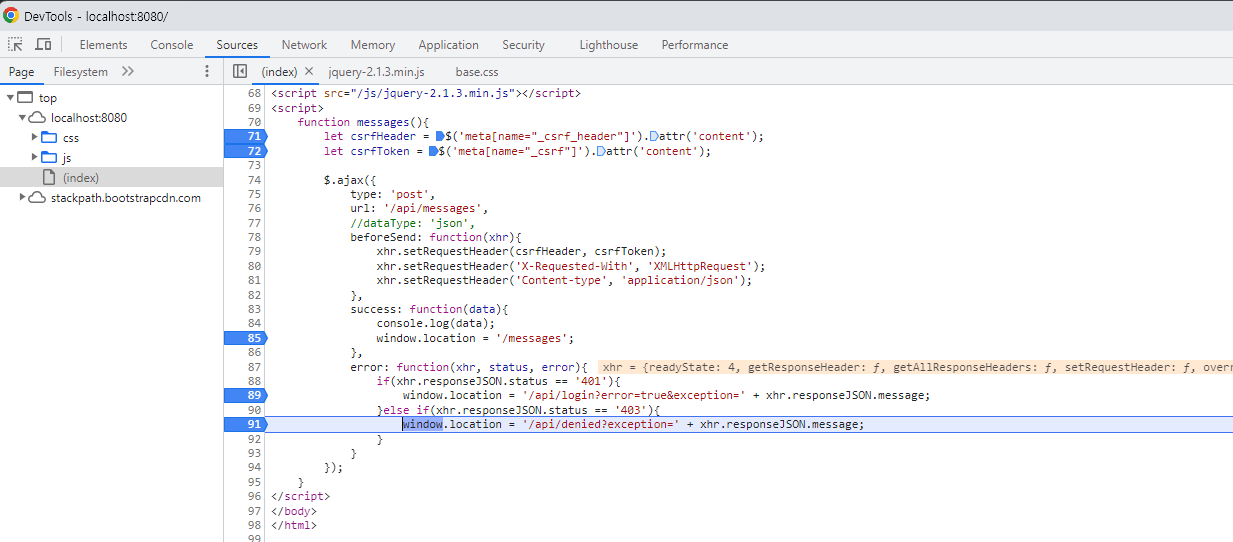Activate the inspect element picker icon
Image resolution: width=1233 pixels, height=542 pixels.
16,45
